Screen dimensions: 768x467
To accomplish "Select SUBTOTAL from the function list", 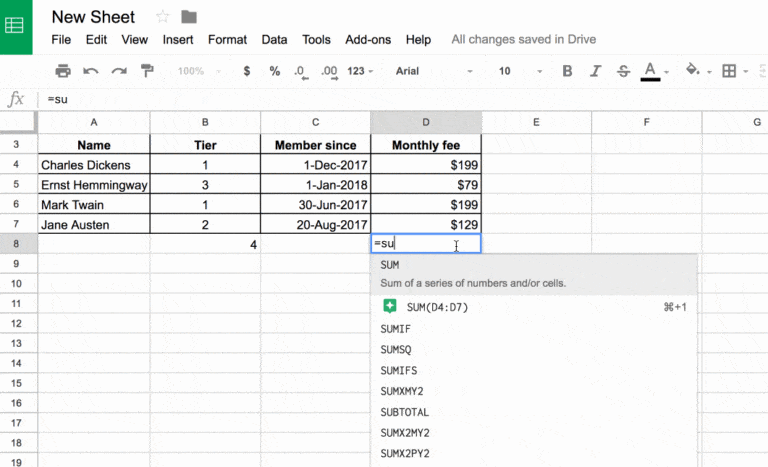I will (x=405, y=412).
